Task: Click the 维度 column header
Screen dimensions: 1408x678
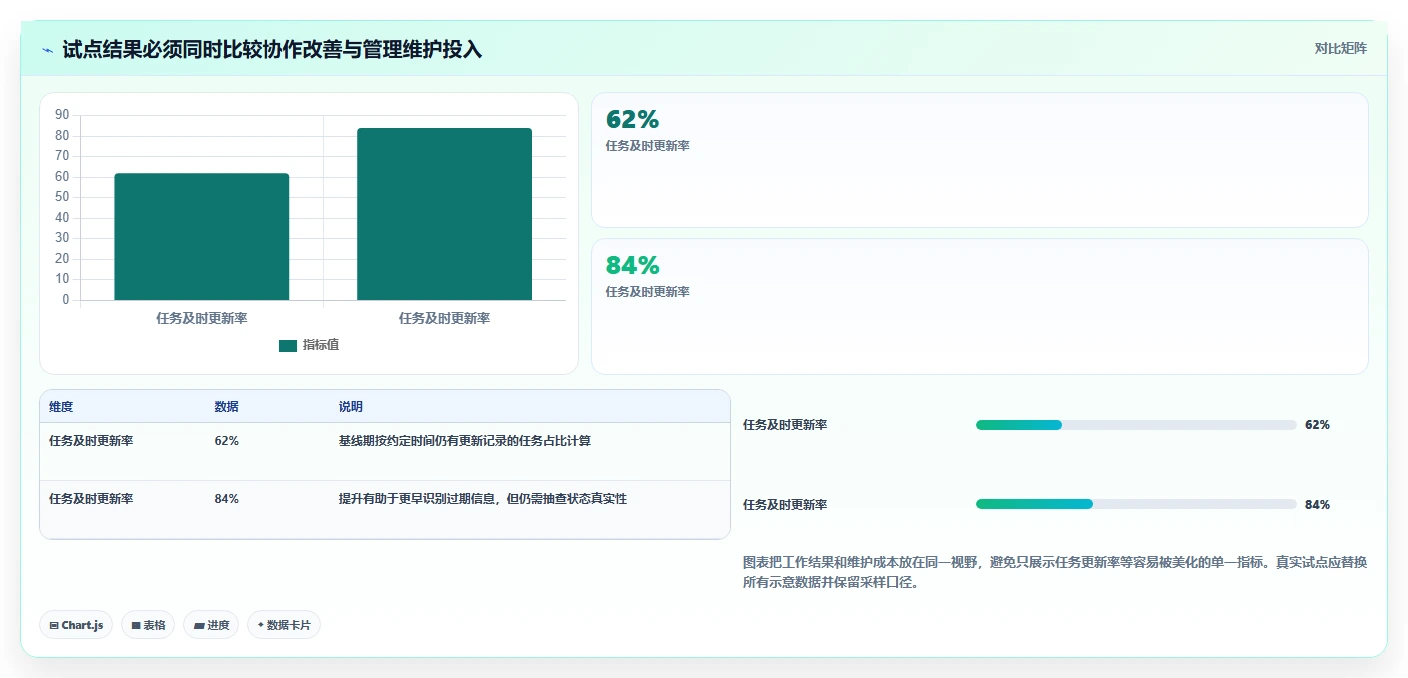Action: pyautogui.click(x=61, y=407)
